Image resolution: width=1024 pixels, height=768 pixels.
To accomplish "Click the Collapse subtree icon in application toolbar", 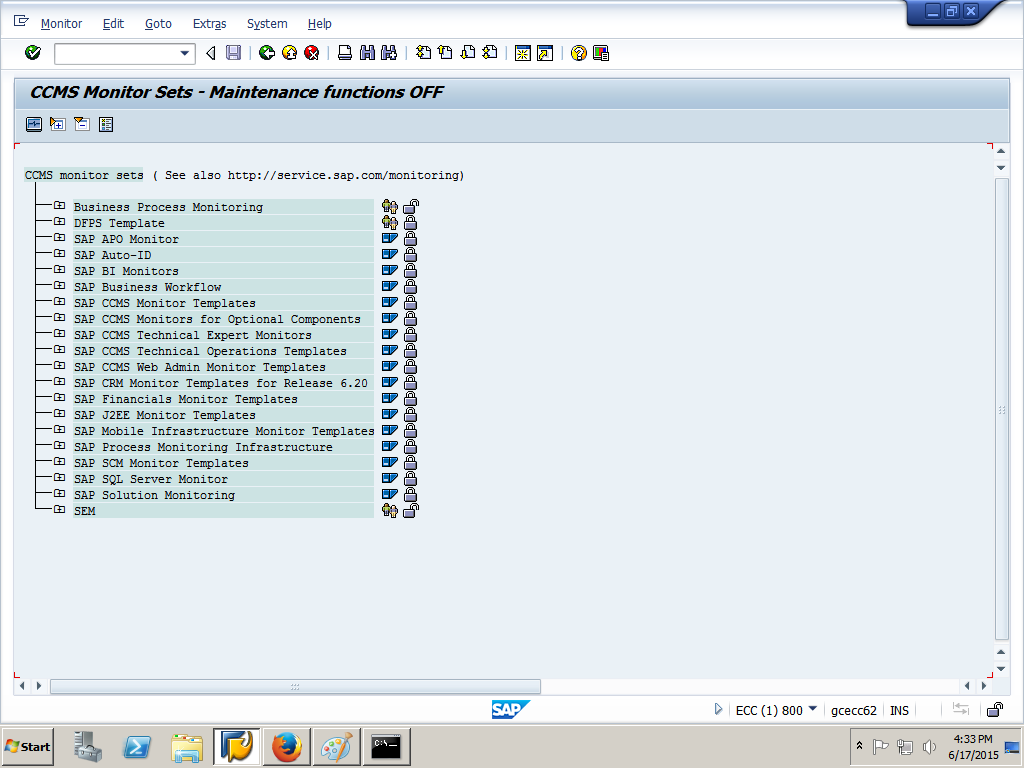I will click(x=82, y=124).
